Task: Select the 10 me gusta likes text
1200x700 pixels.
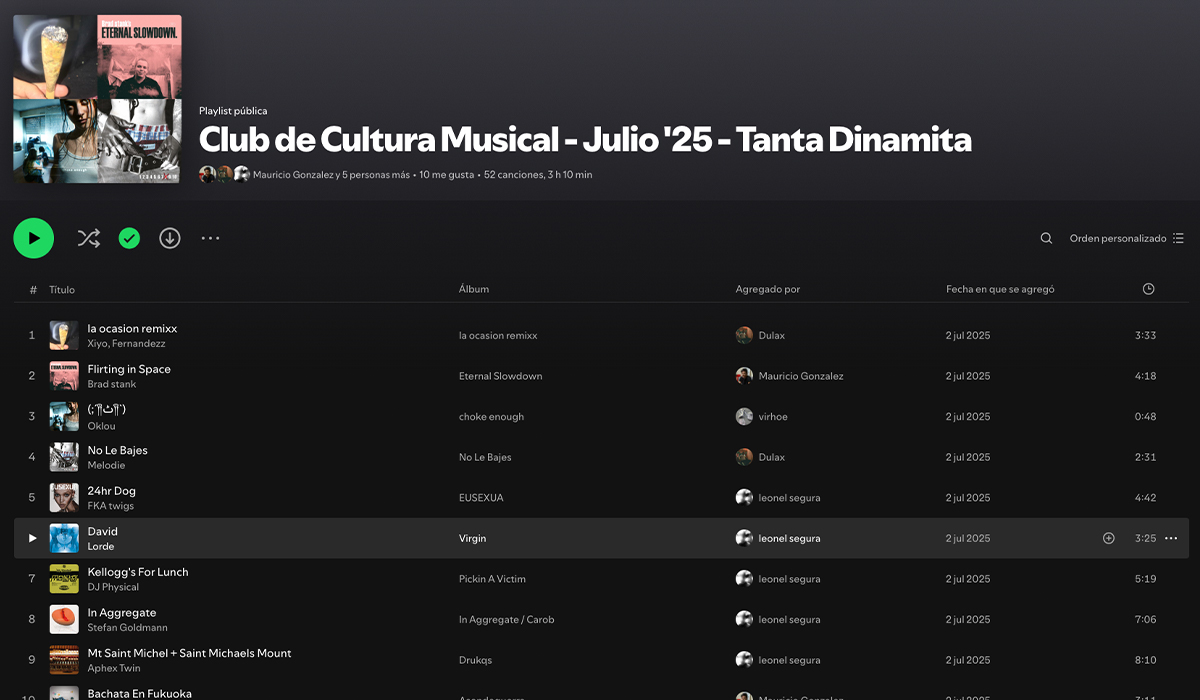Action: (x=446, y=174)
